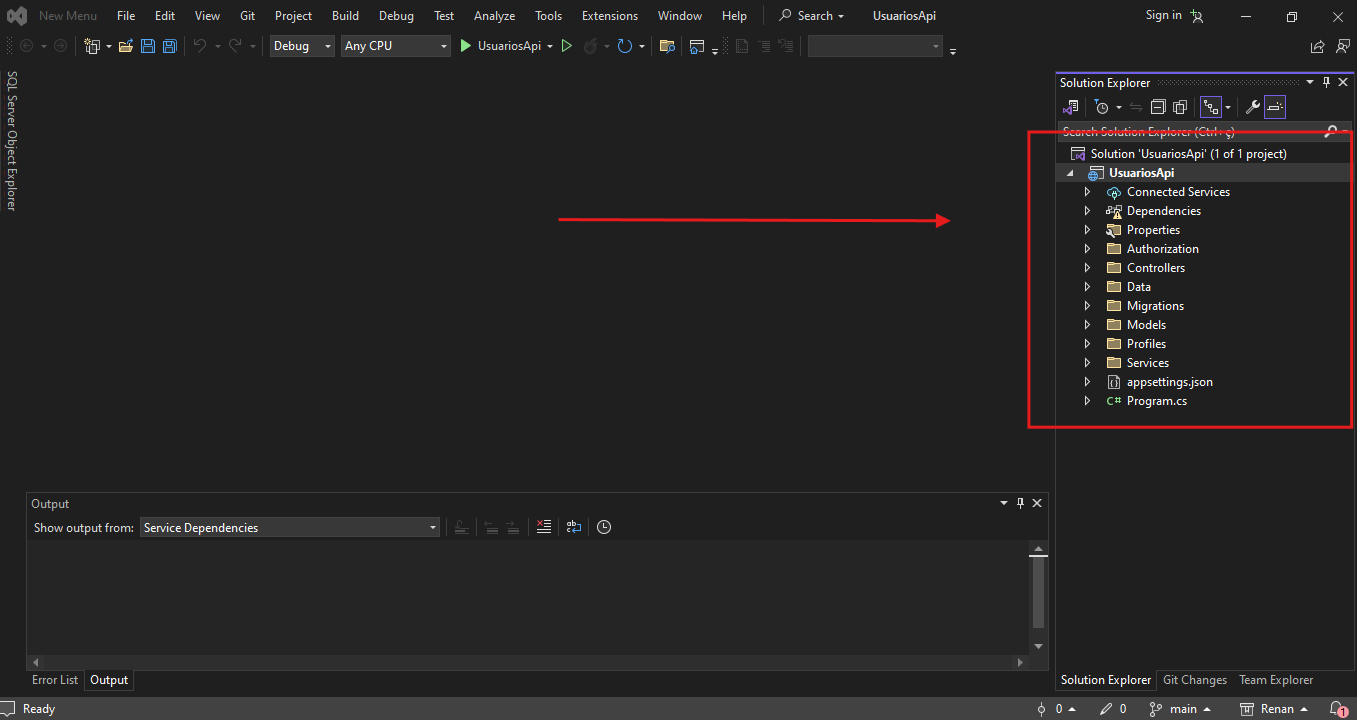
Task: Select Program.cs in Solution Explorer
Action: pos(1156,401)
